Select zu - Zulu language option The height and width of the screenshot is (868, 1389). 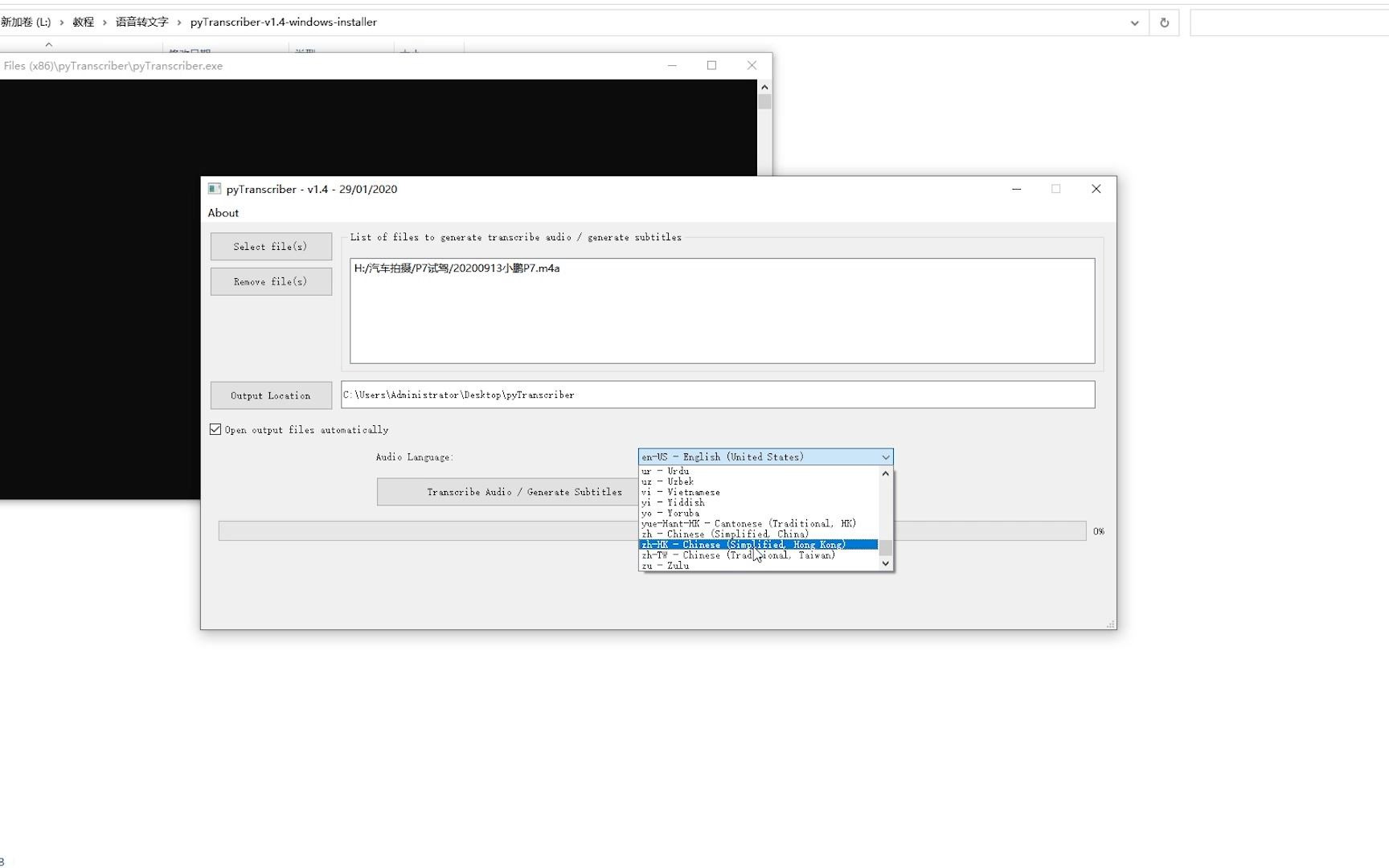point(758,565)
